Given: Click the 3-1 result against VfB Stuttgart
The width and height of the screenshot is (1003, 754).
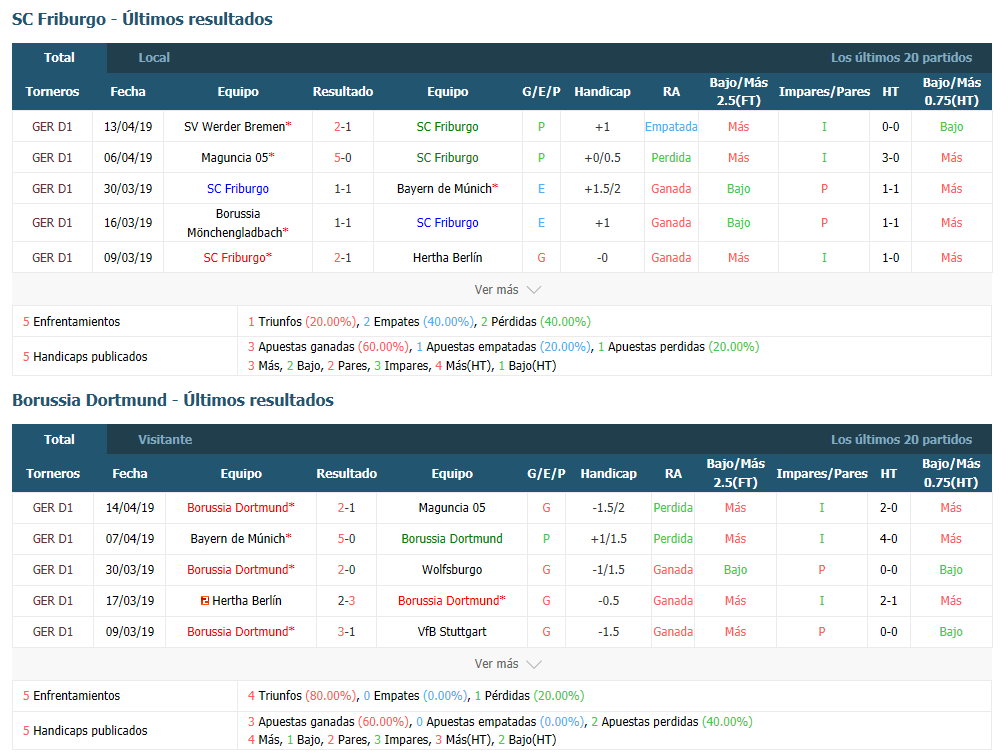Looking at the screenshot, I should coord(346,632).
